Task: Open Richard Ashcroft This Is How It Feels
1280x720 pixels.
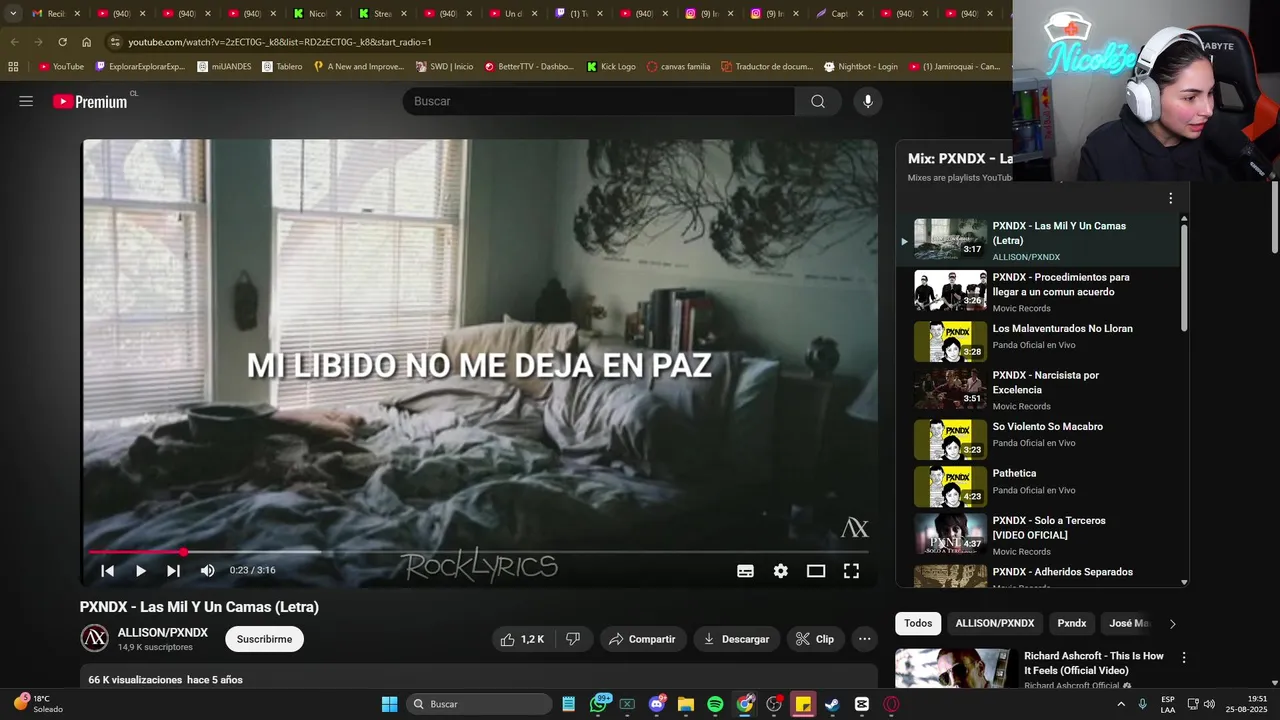Action: point(1094,663)
